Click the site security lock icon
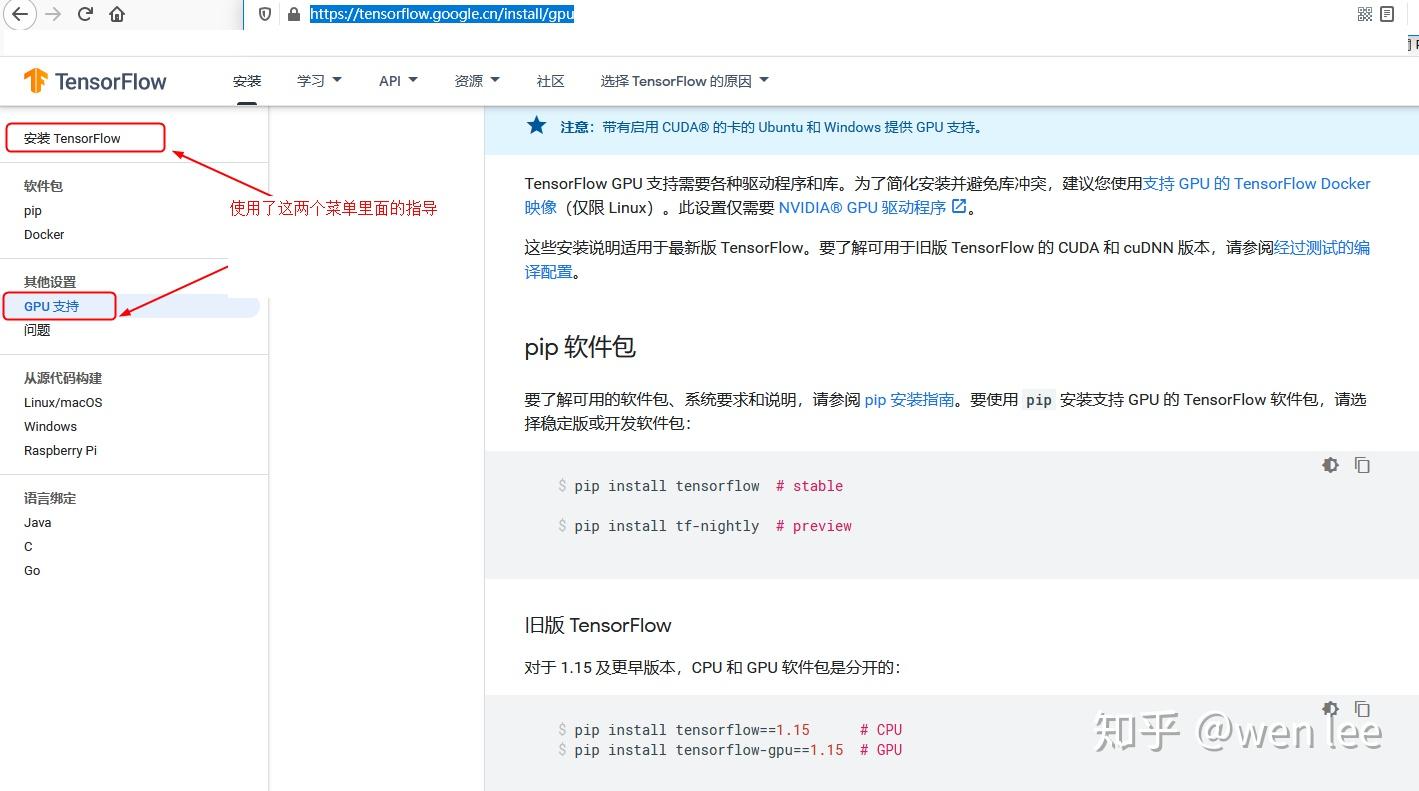Screen dimensions: 1419x791 pyautogui.click(x=292, y=14)
